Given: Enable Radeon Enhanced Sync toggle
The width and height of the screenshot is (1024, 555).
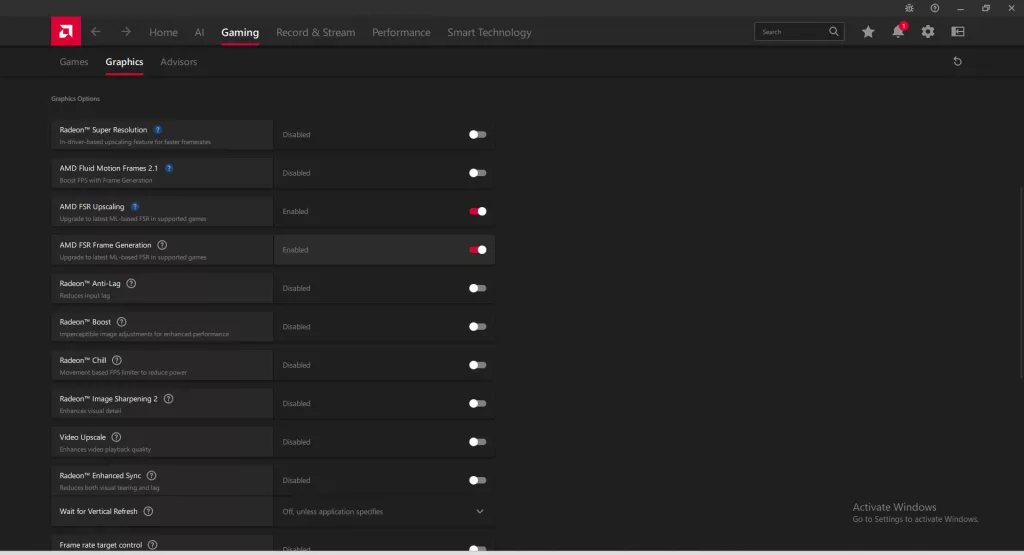Looking at the screenshot, I should pos(477,481).
